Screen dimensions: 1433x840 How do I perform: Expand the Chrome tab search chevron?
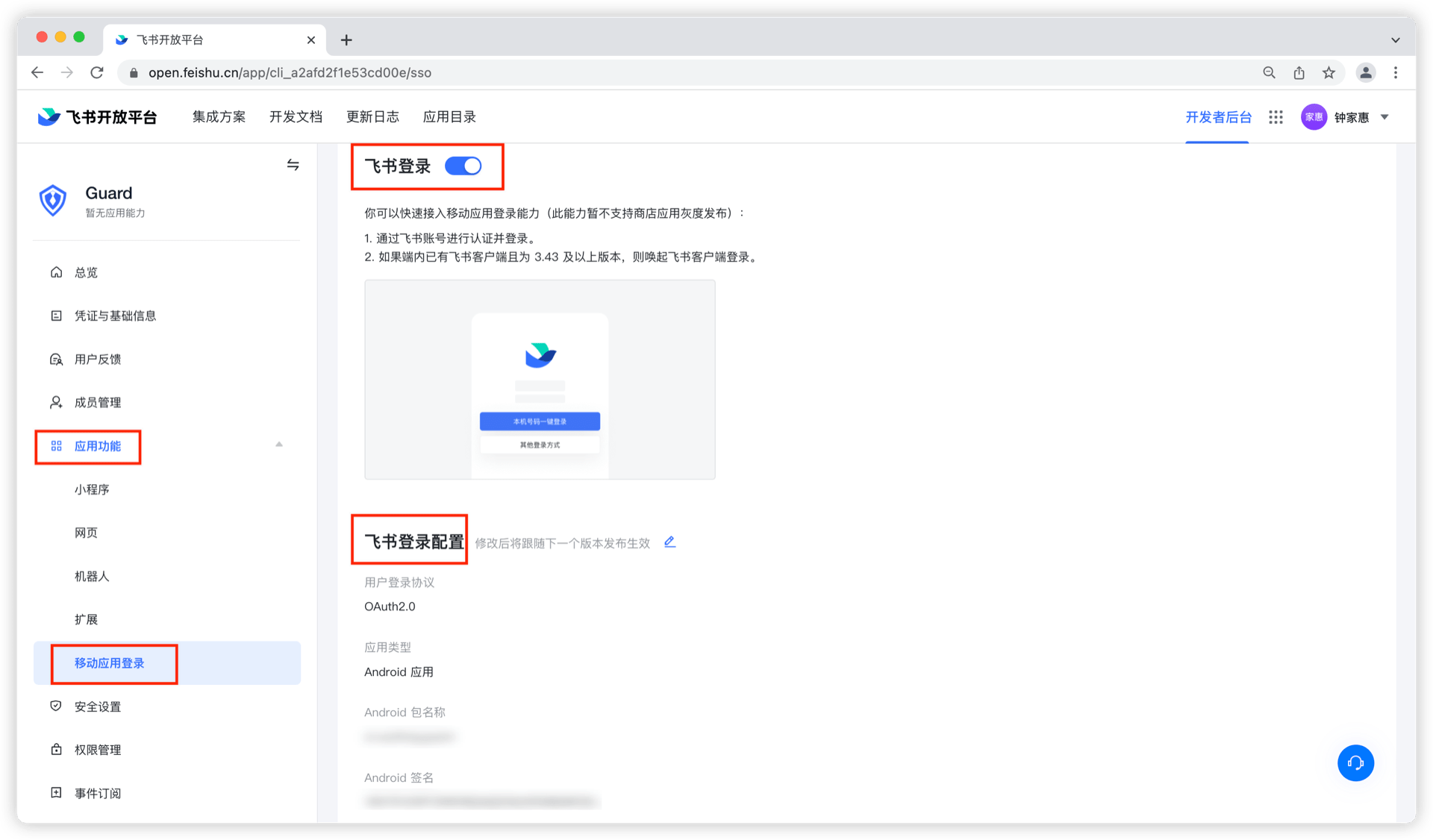click(1395, 40)
